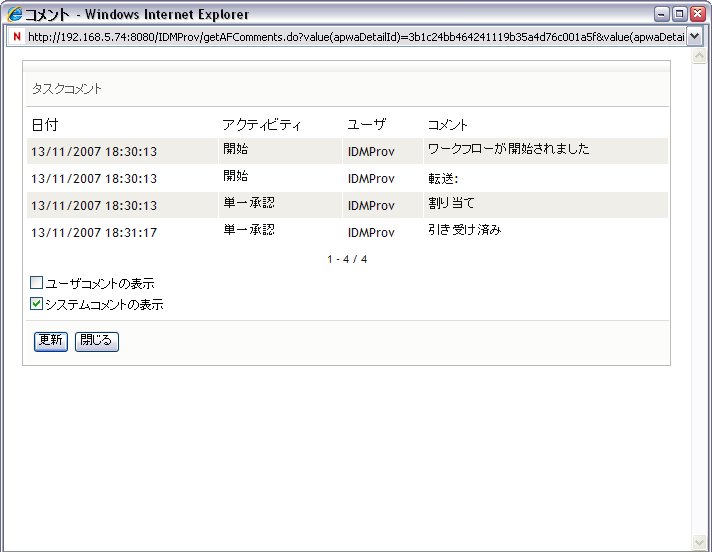Click the 閉じる button
Screen dimensions: 712x552
(x=97, y=341)
